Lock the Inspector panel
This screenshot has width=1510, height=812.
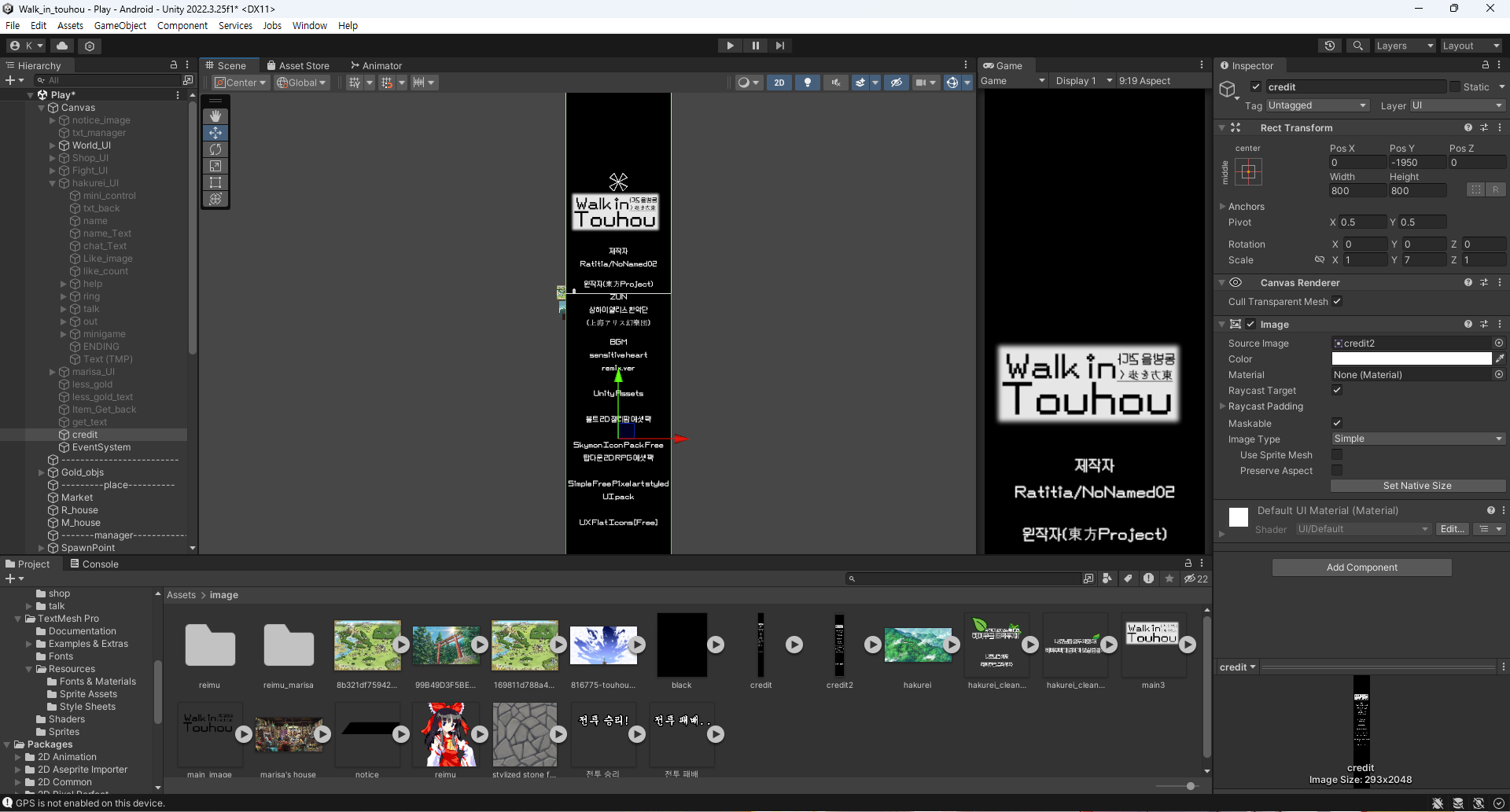1486,65
